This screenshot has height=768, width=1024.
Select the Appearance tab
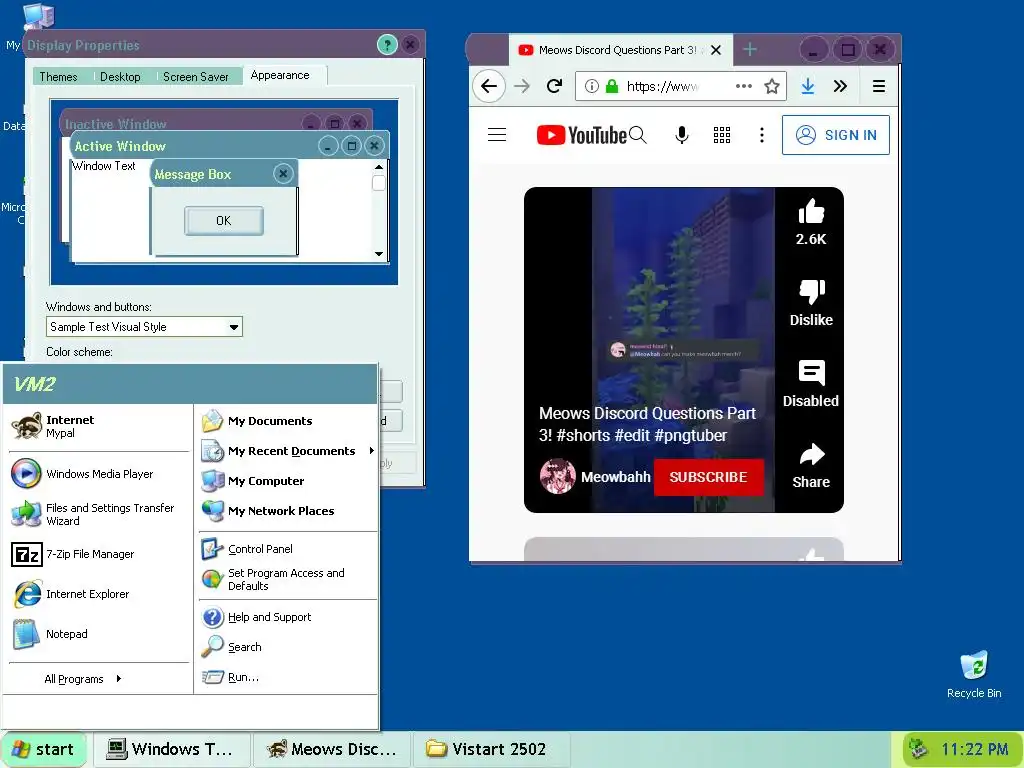pyautogui.click(x=280, y=75)
